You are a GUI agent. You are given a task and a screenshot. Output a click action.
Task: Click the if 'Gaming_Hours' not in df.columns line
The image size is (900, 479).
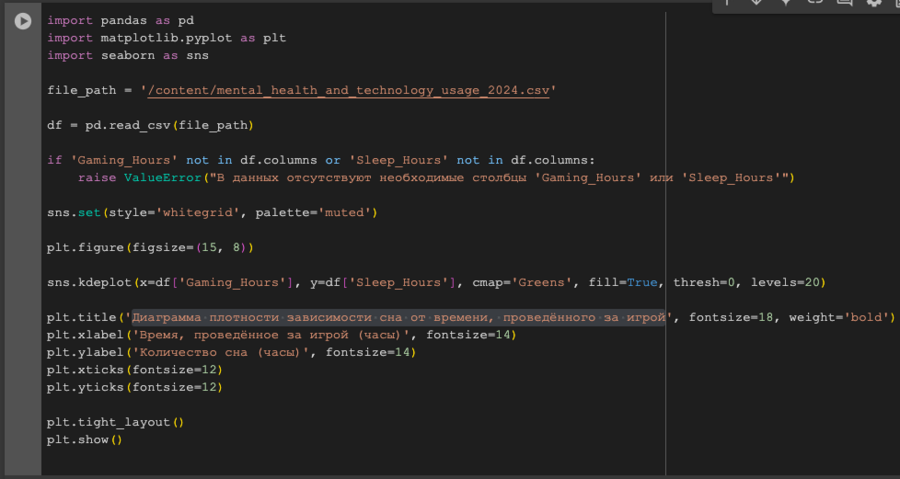[321, 160]
